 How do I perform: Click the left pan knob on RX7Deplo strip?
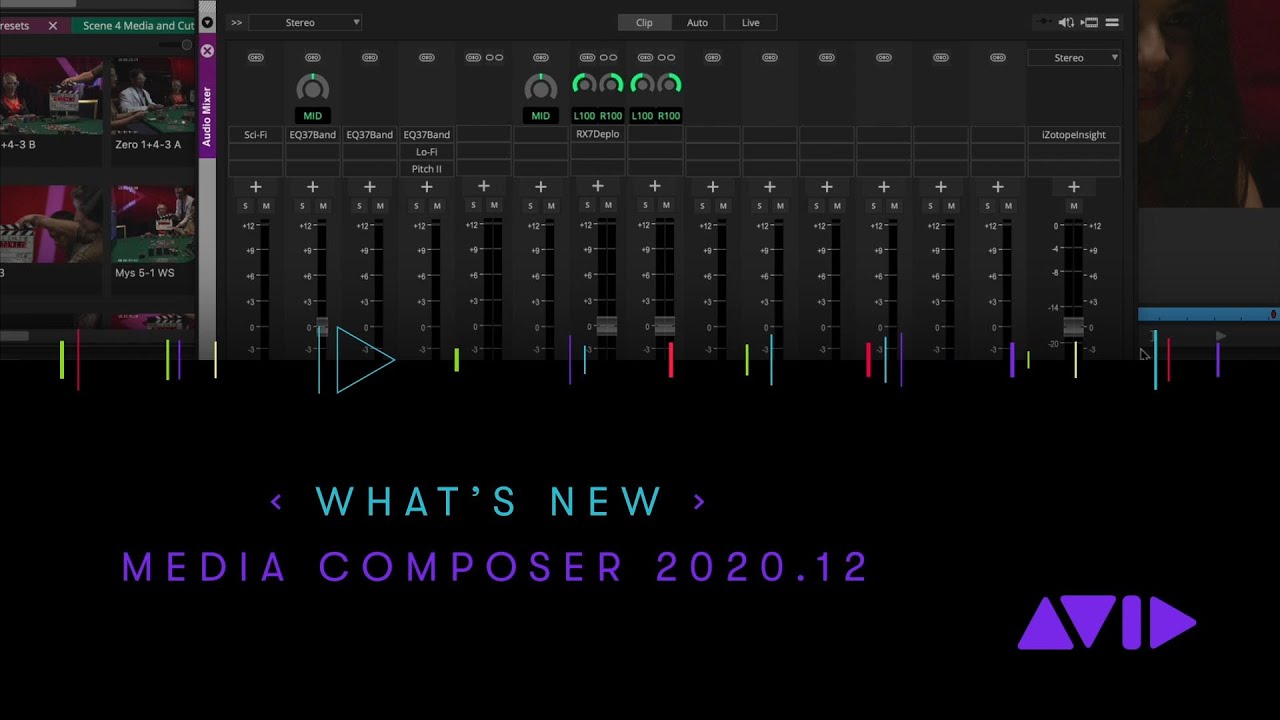pos(584,84)
